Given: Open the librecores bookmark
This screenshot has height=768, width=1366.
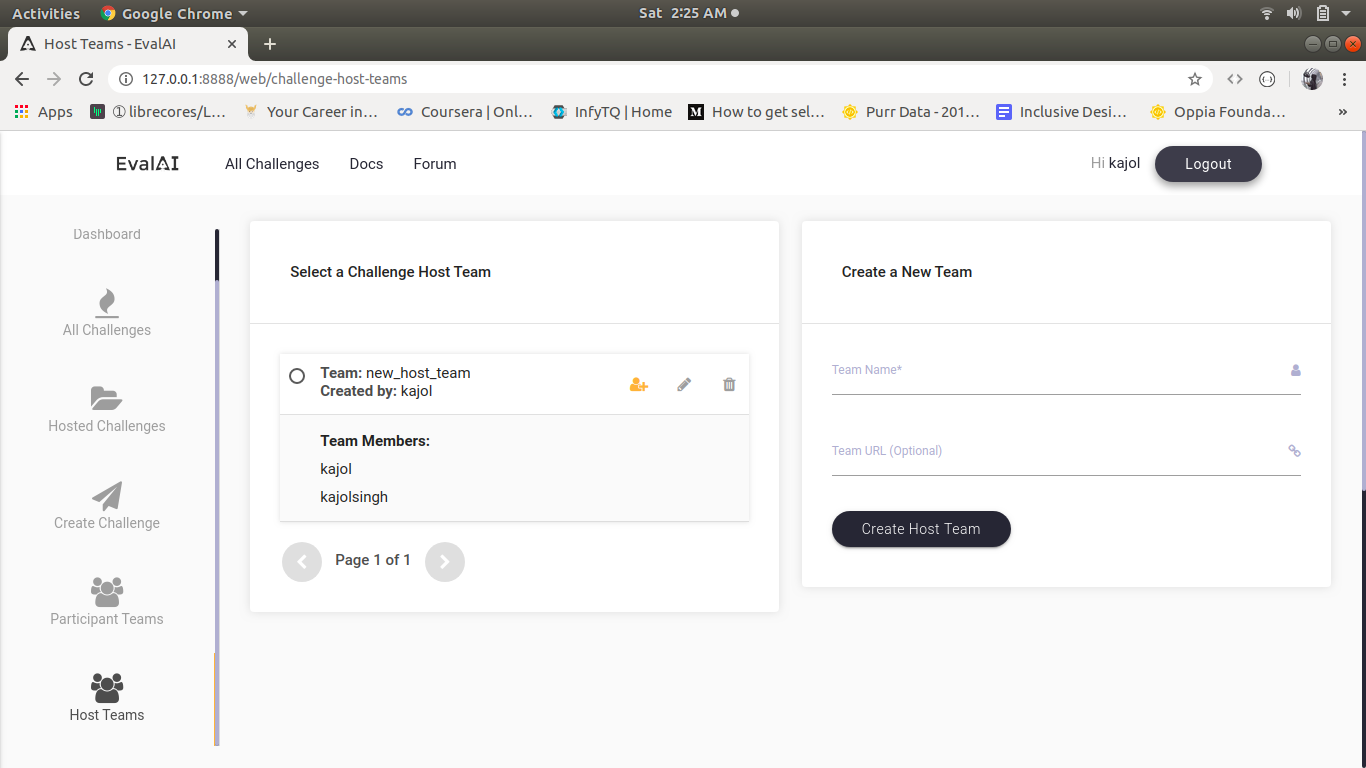Looking at the screenshot, I should click(x=158, y=112).
